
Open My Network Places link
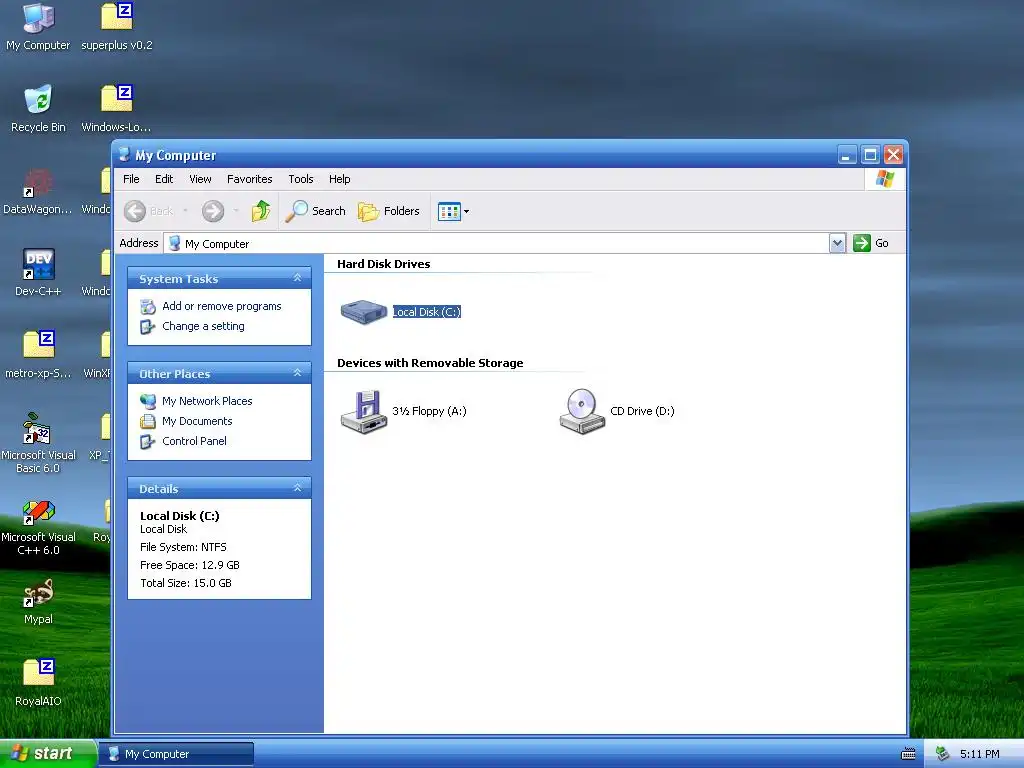point(207,401)
